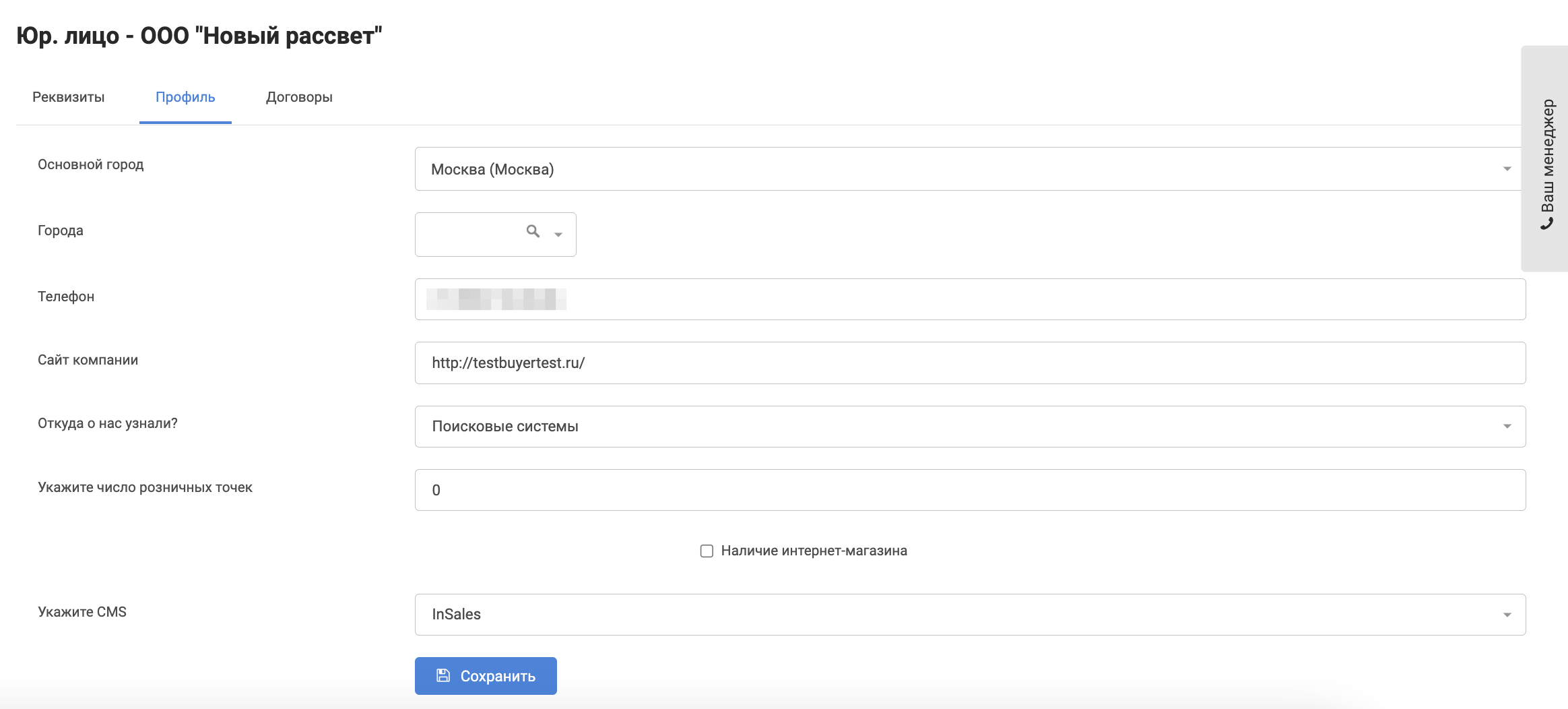Open the Поисковые системы dropdown
Image resolution: width=1568 pixels, height=709 pixels.
point(970,427)
